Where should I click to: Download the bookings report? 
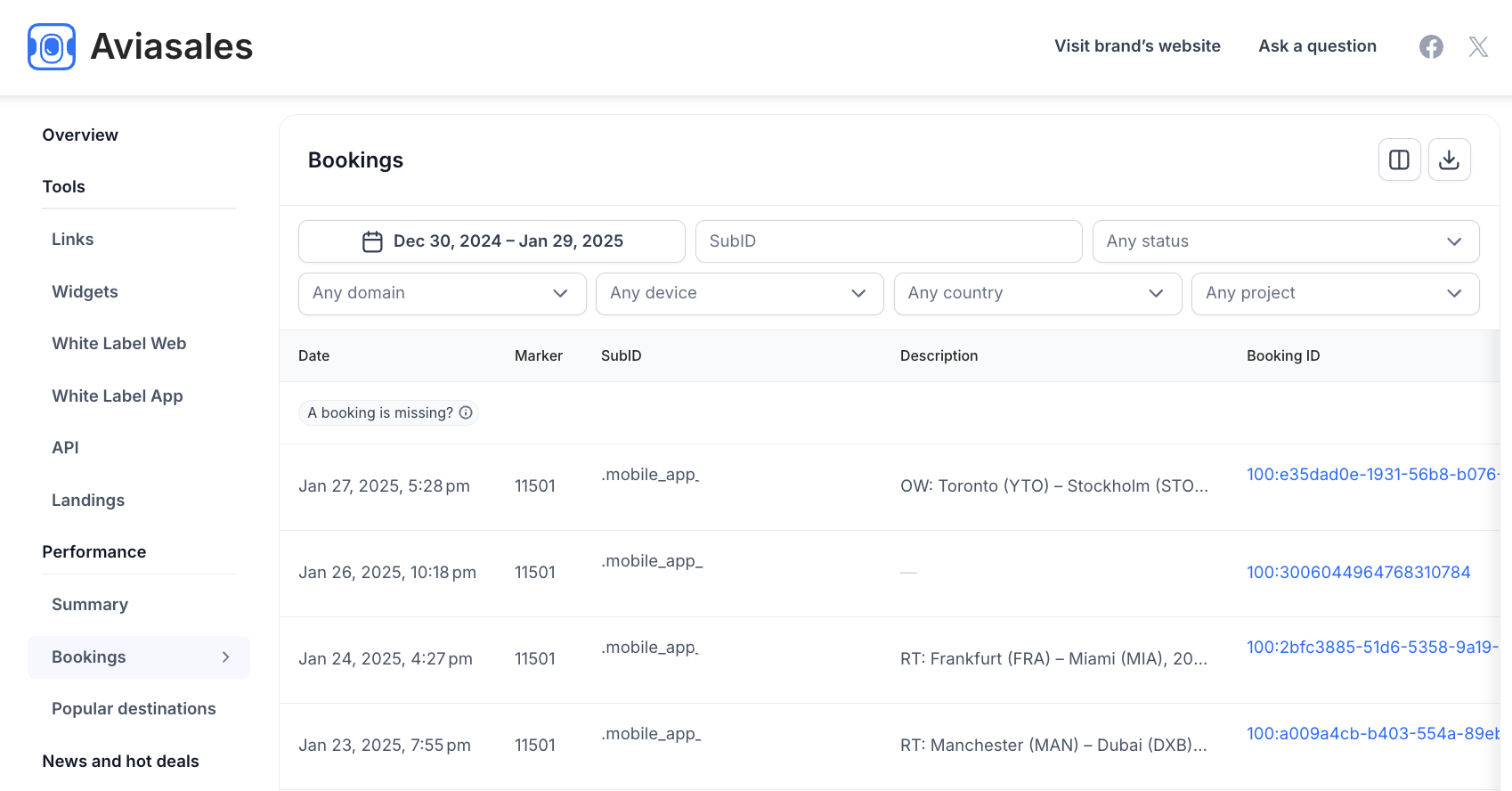point(1449,159)
